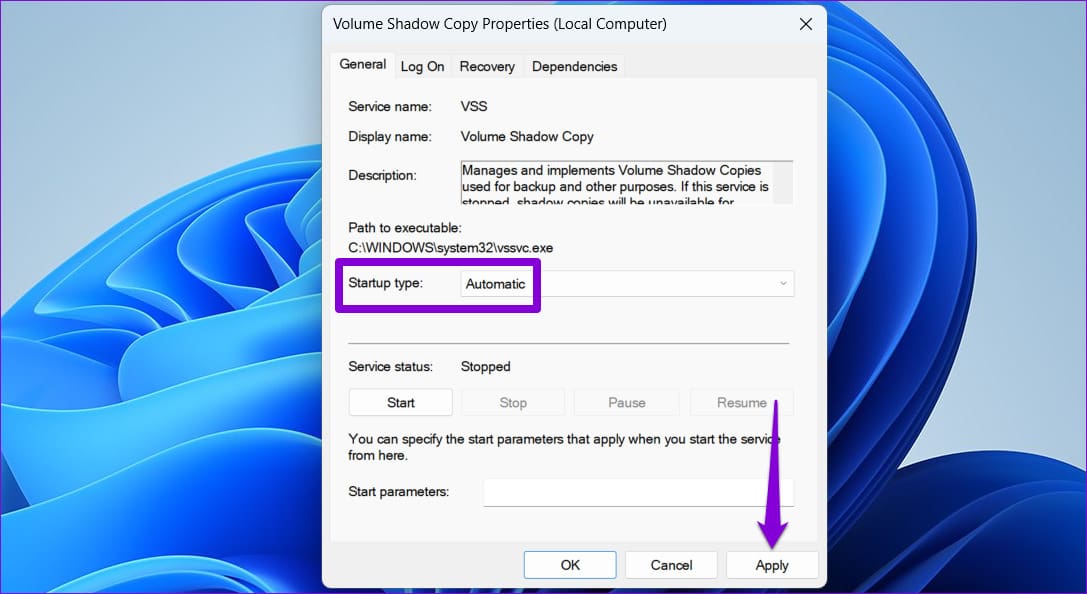Click the VSS service name value
The width and height of the screenshot is (1087, 594).
[x=474, y=106]
